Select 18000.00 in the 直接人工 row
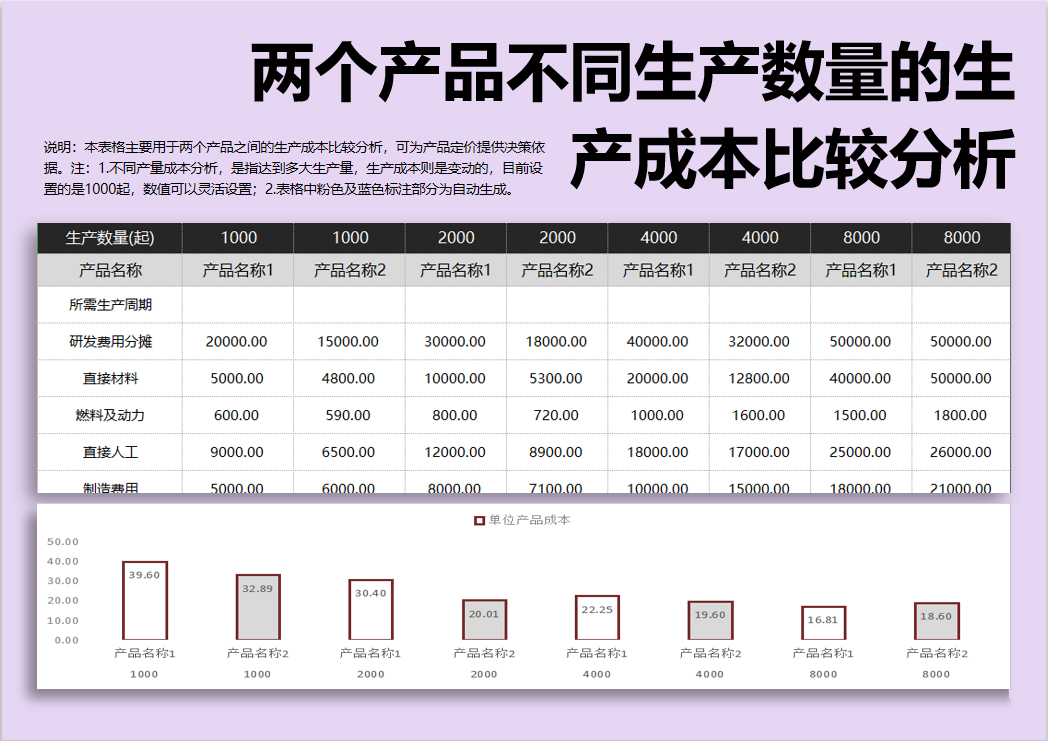The width and height of the screenshot is (1048, 741). coord(658,452)
